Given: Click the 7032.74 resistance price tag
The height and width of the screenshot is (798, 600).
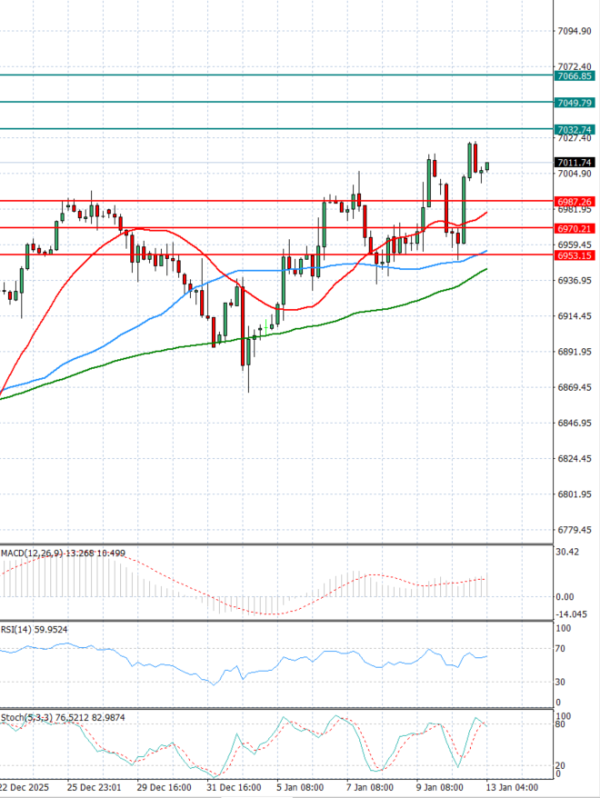Looking at the screenshot, I should (x=574, y=130).
